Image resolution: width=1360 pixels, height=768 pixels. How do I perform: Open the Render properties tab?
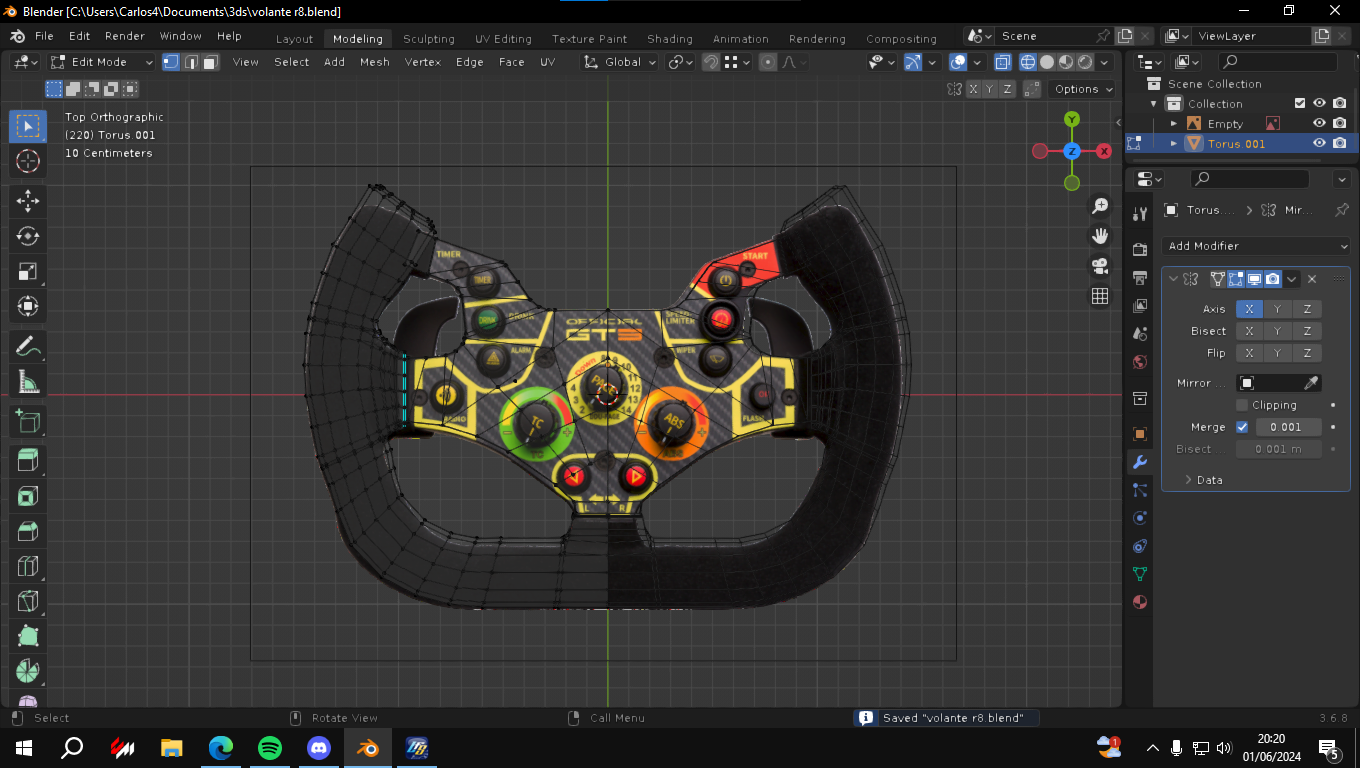click(1139, 249)
